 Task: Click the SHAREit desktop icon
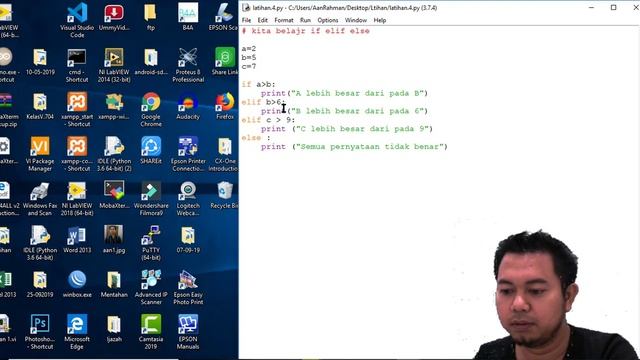click(151, 150)
